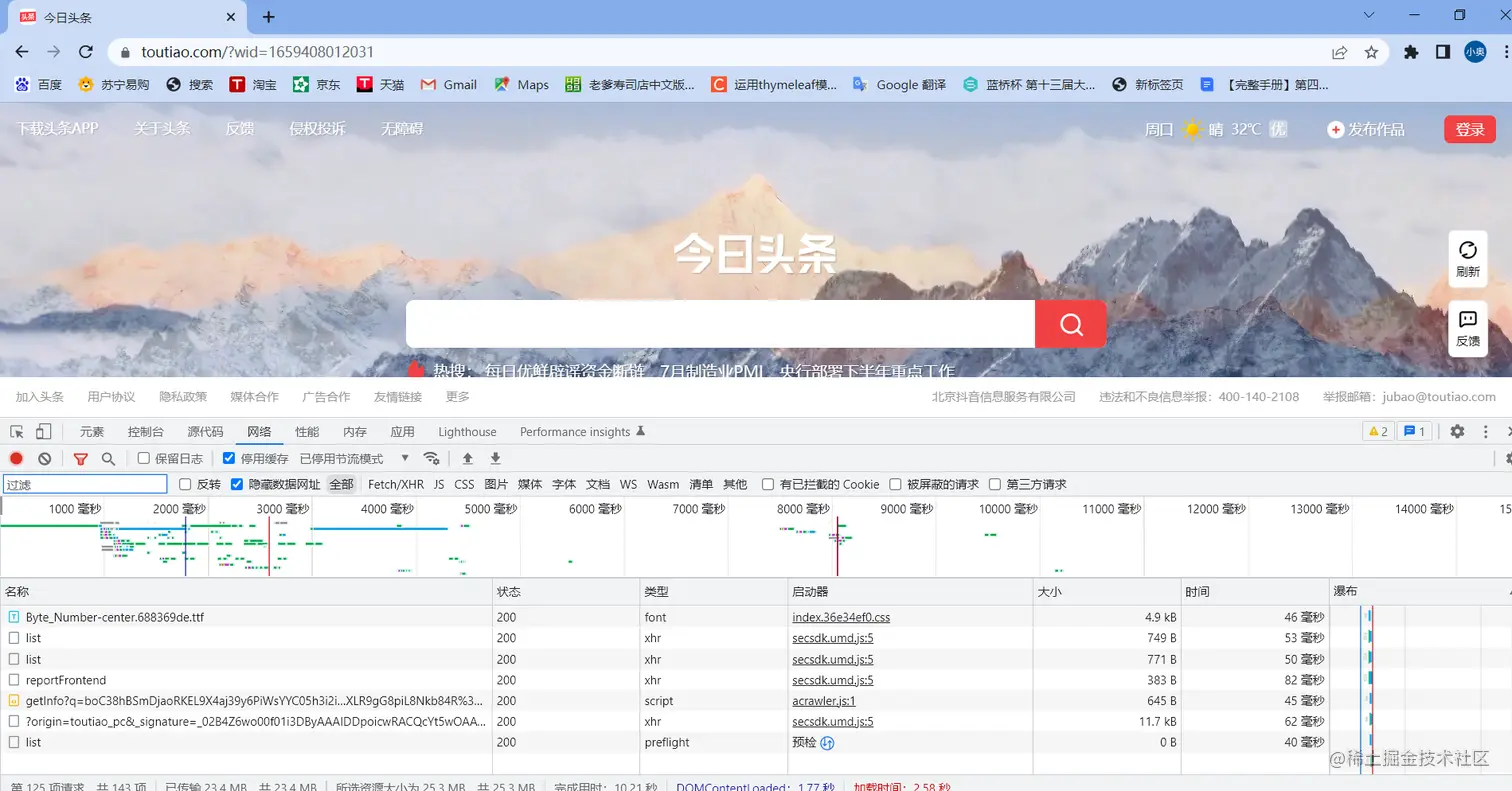This screenshot has height=791, width=1512.
Task: Click the red search button on Toutiao
Action: [1071, 324]
